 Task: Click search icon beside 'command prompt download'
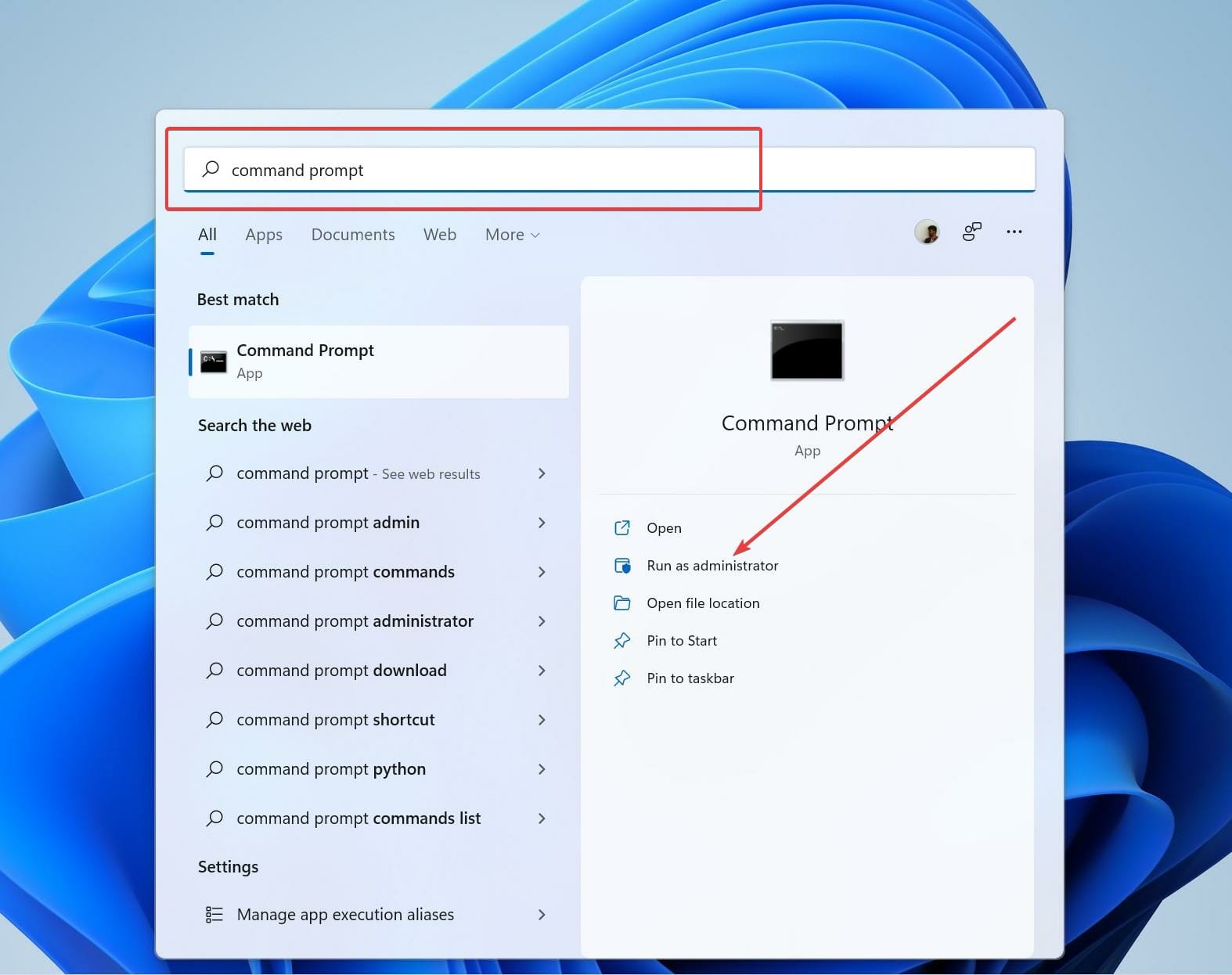[214, 671]
